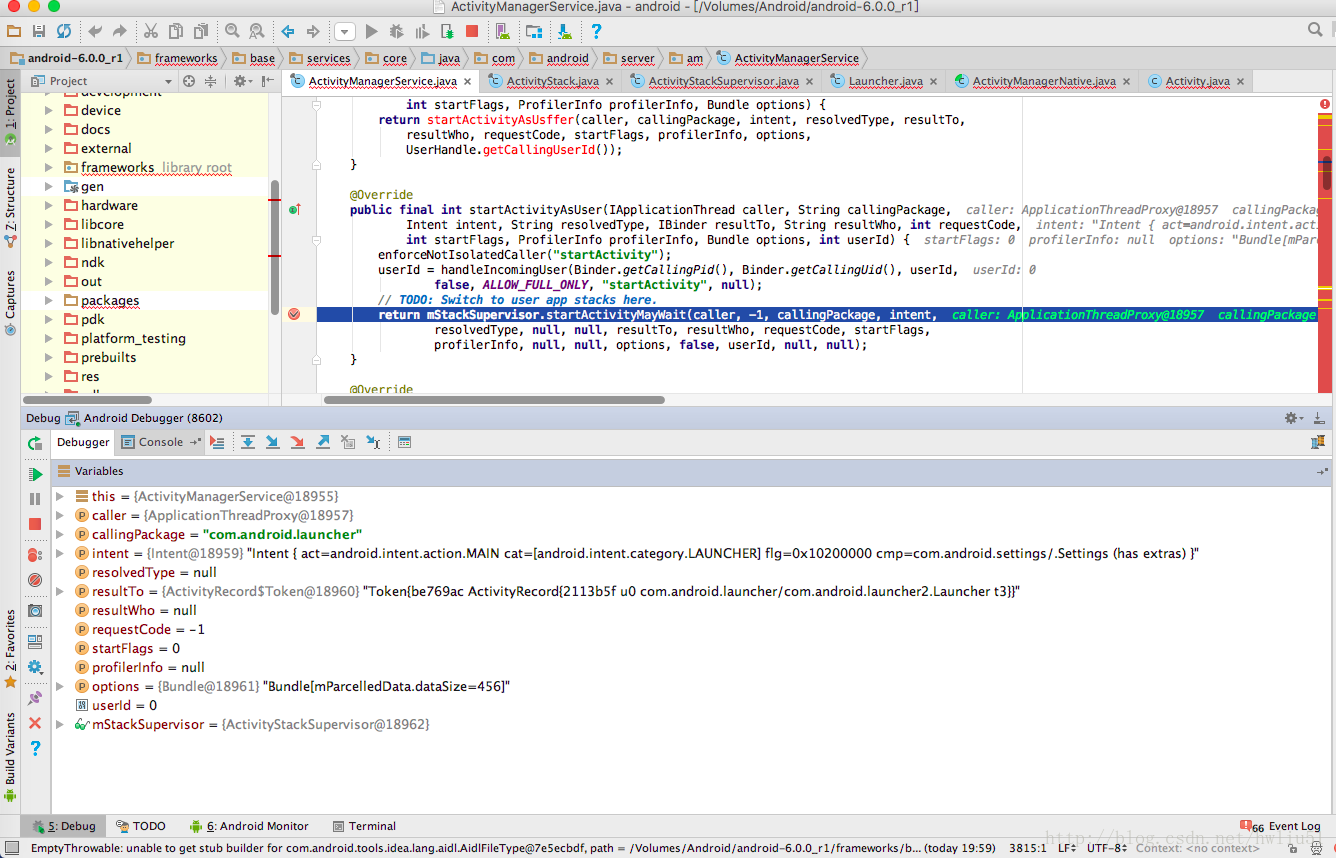Screen dimensions: 1336x858
Task: Click the Step Out debugger icon
Action: (323, 442)
